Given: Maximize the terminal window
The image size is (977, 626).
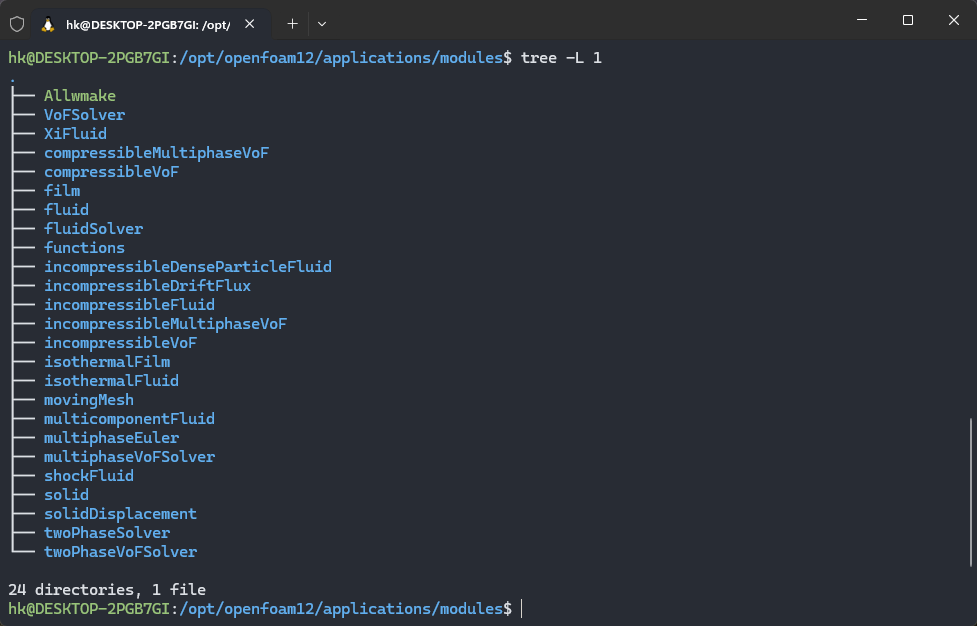Looking at the screenshot, I should [x=907, y=20].
